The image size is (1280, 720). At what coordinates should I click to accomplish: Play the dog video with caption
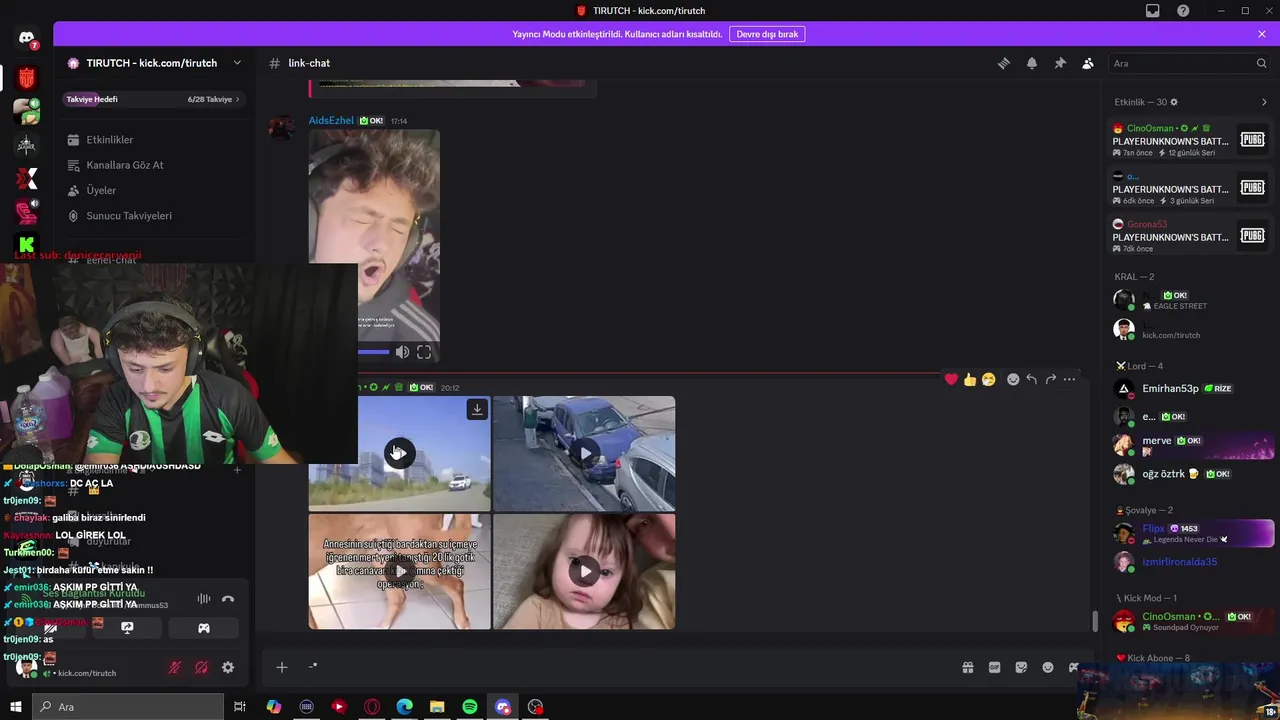click(399, 572)
